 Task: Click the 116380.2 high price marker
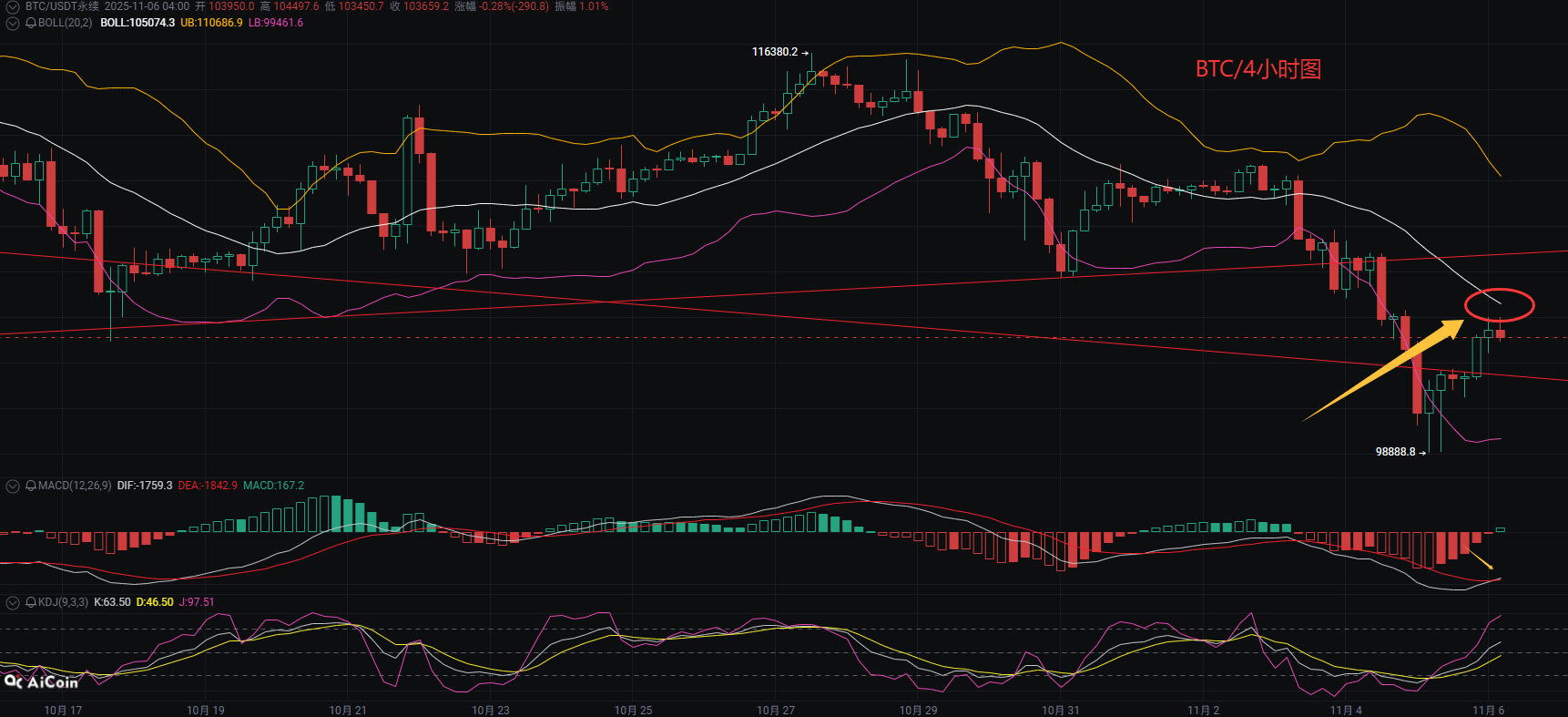[x=774, y=52]
